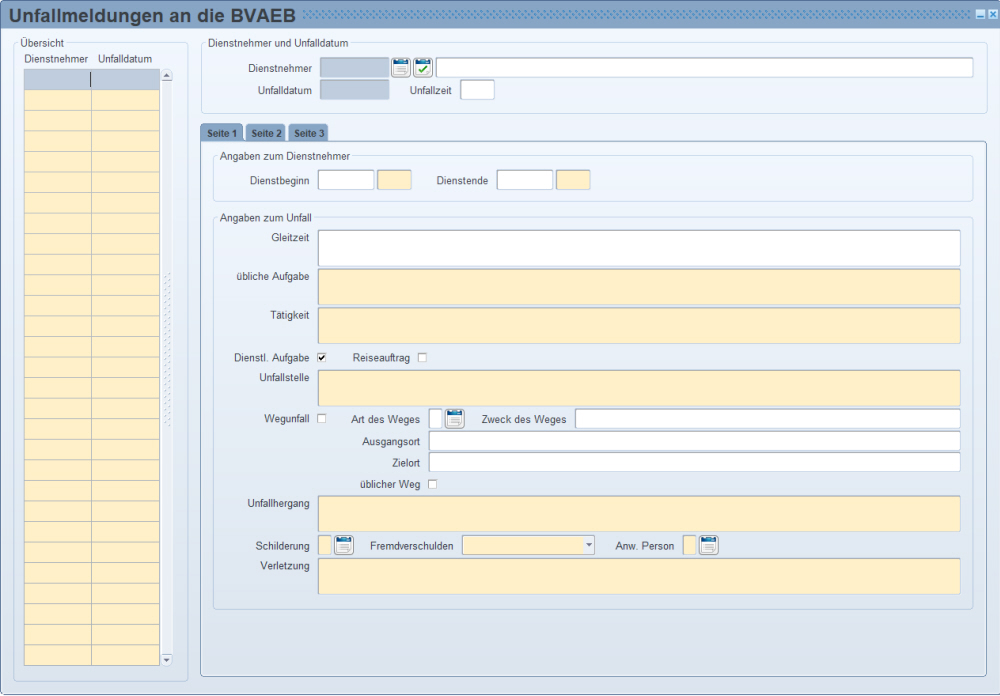Click the Art des Weges code field
The width and height of the screenshot is (1000, 696).
point(436,419)
